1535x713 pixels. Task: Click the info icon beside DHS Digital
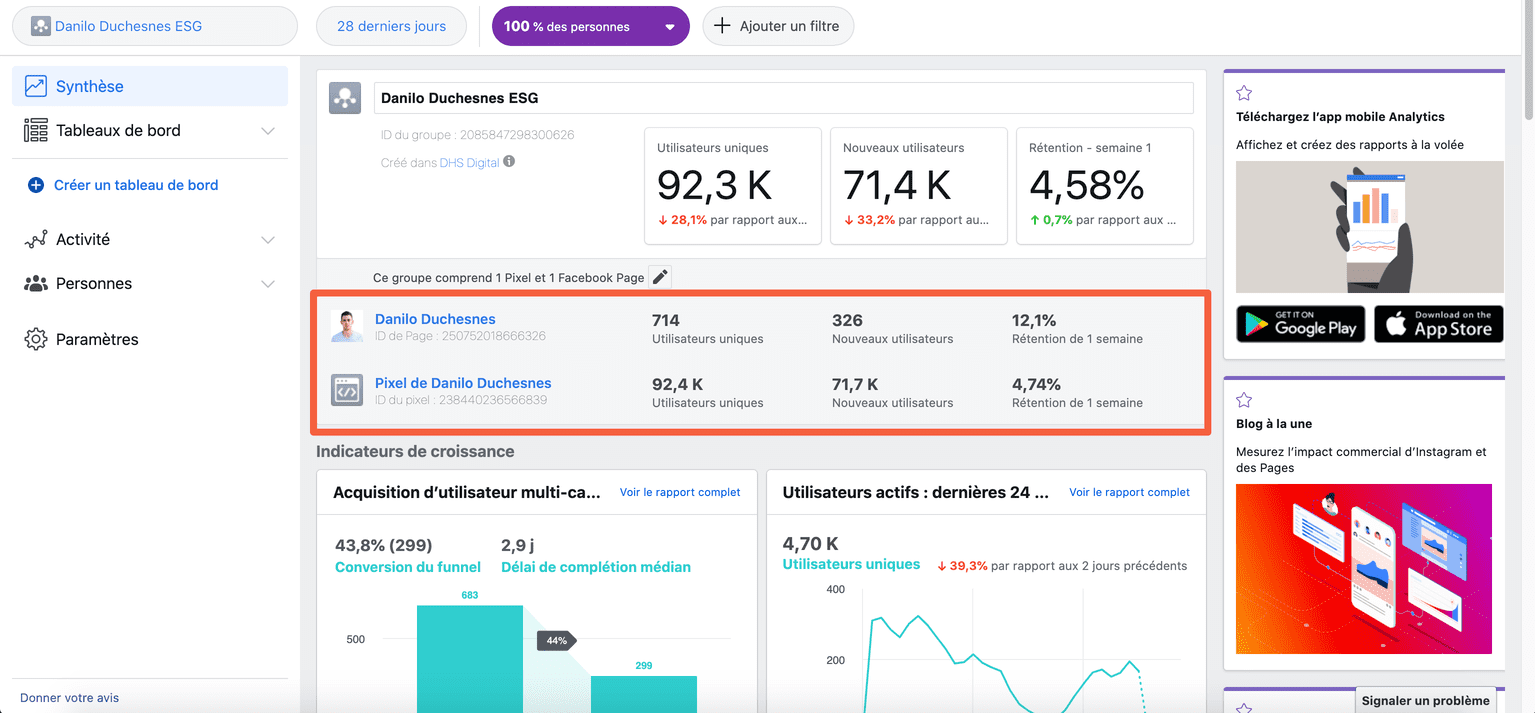click(x=509, y=161)
